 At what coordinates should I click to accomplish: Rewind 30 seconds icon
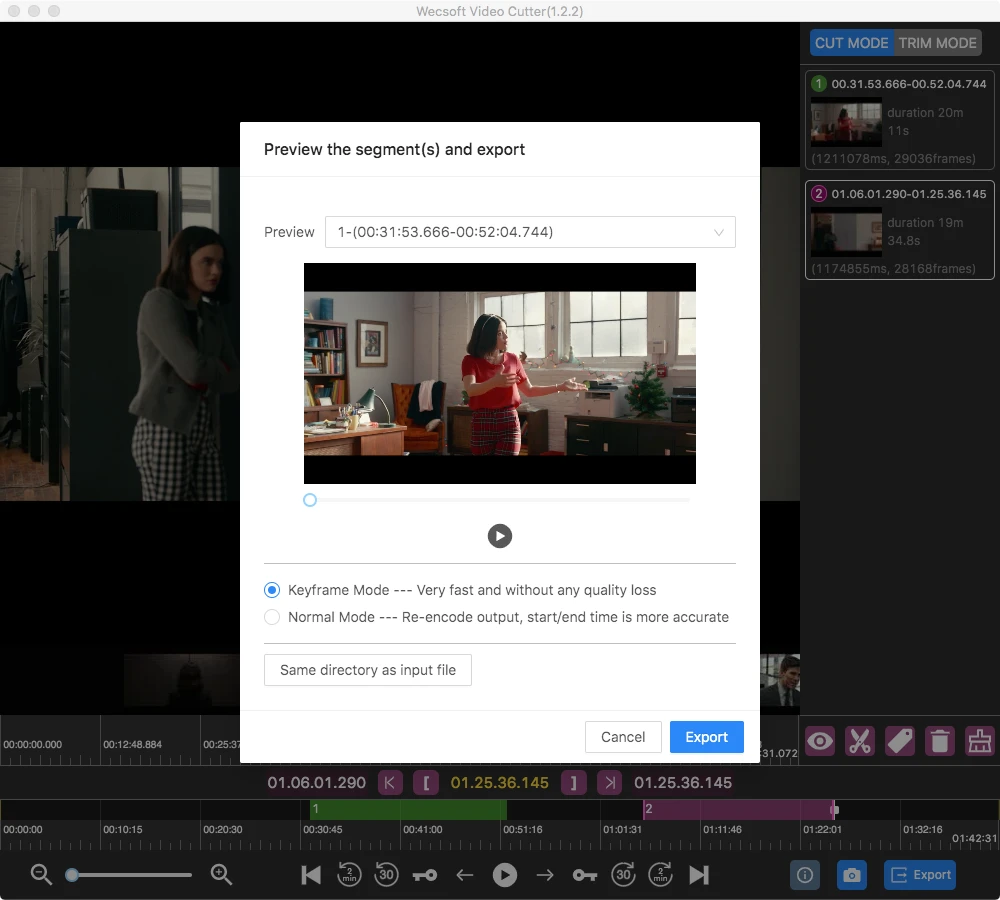386,875
